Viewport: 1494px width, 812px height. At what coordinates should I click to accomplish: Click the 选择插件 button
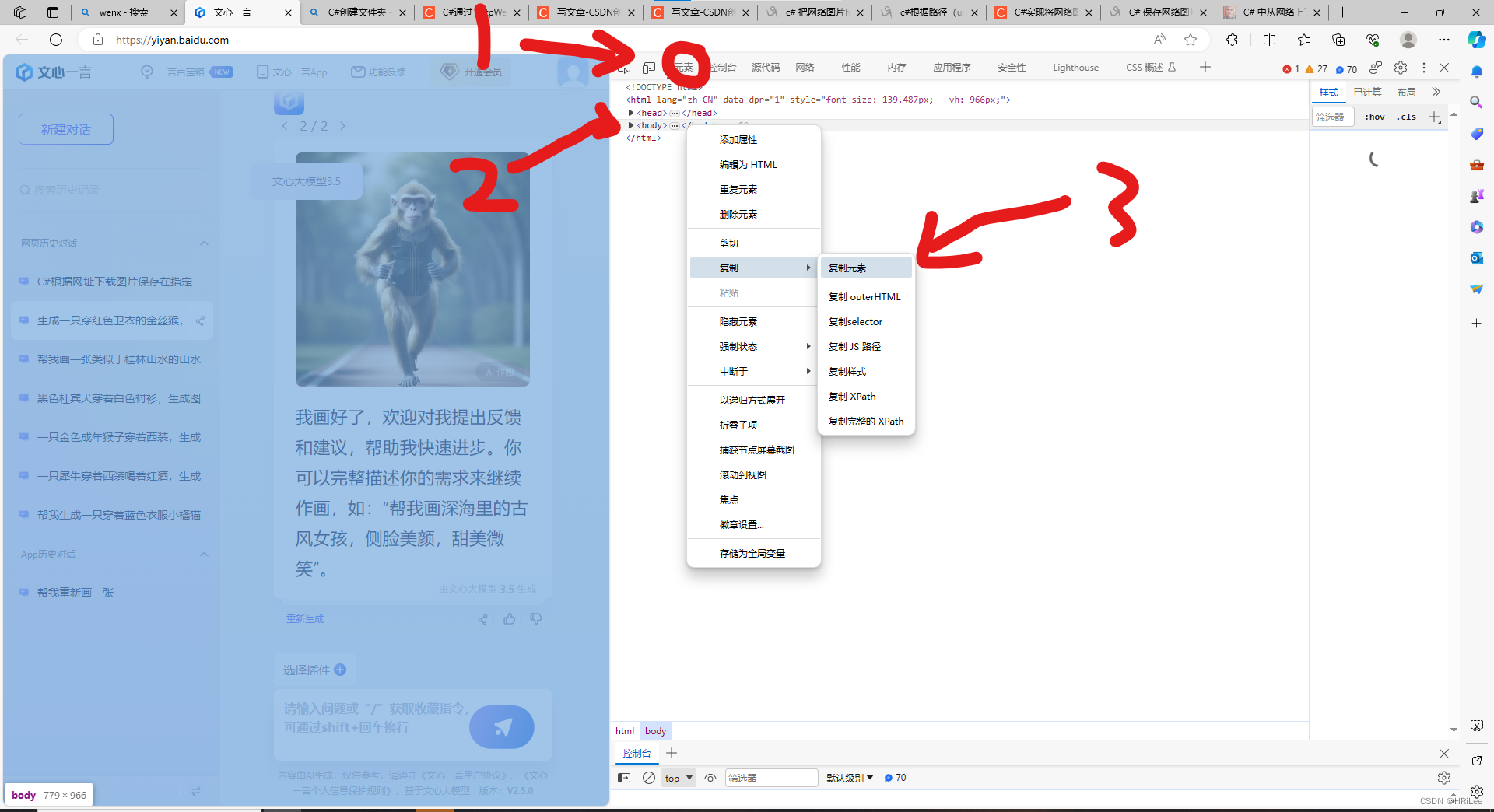(314, 670)
